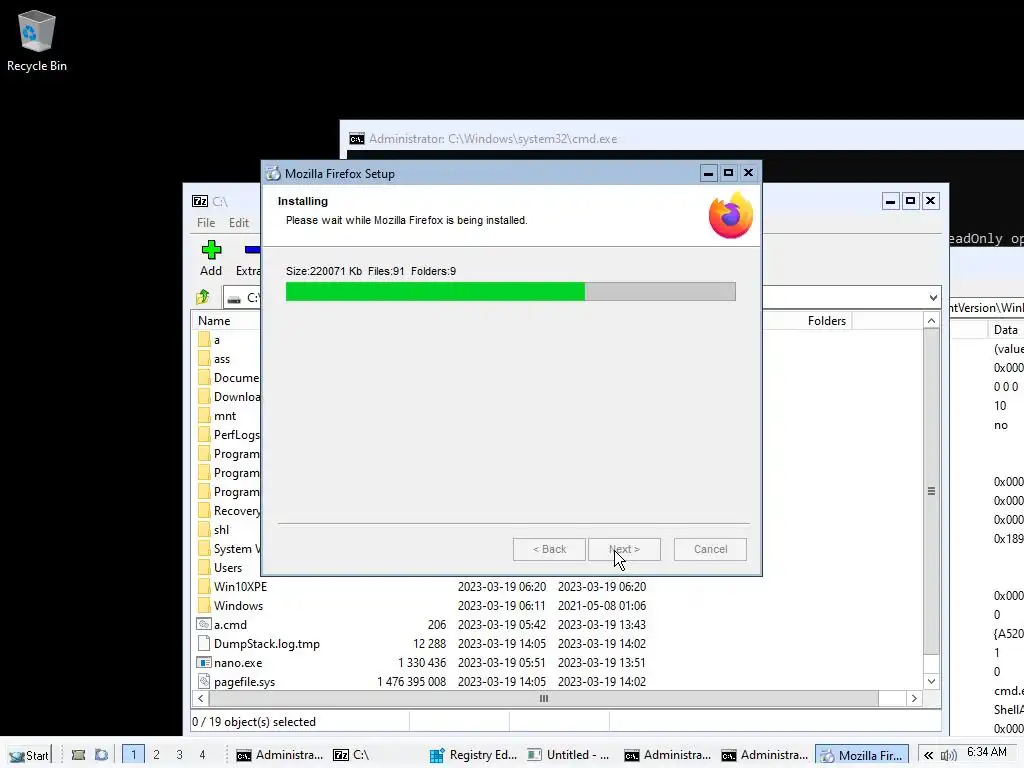Screen dimensions: 1024x768
Task: Open the Edit menu in 7-Zip
Action: click(239, 223)
